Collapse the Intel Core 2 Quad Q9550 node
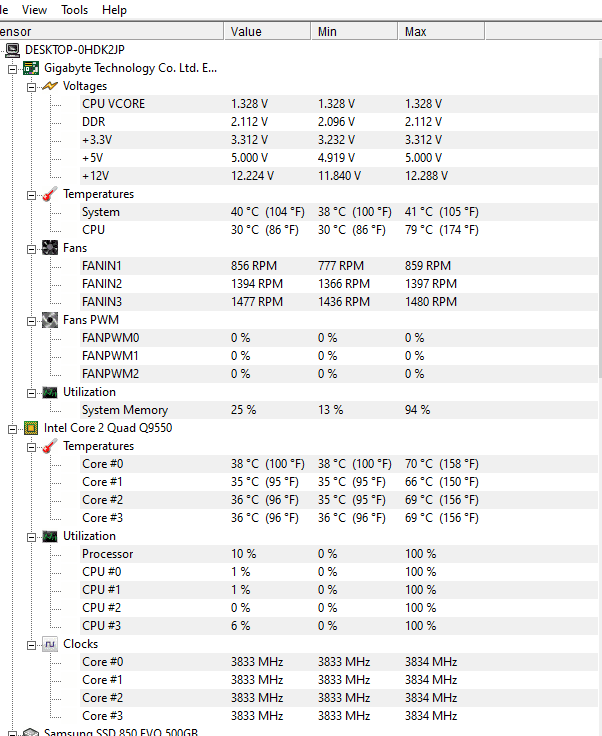 point(13,428)
